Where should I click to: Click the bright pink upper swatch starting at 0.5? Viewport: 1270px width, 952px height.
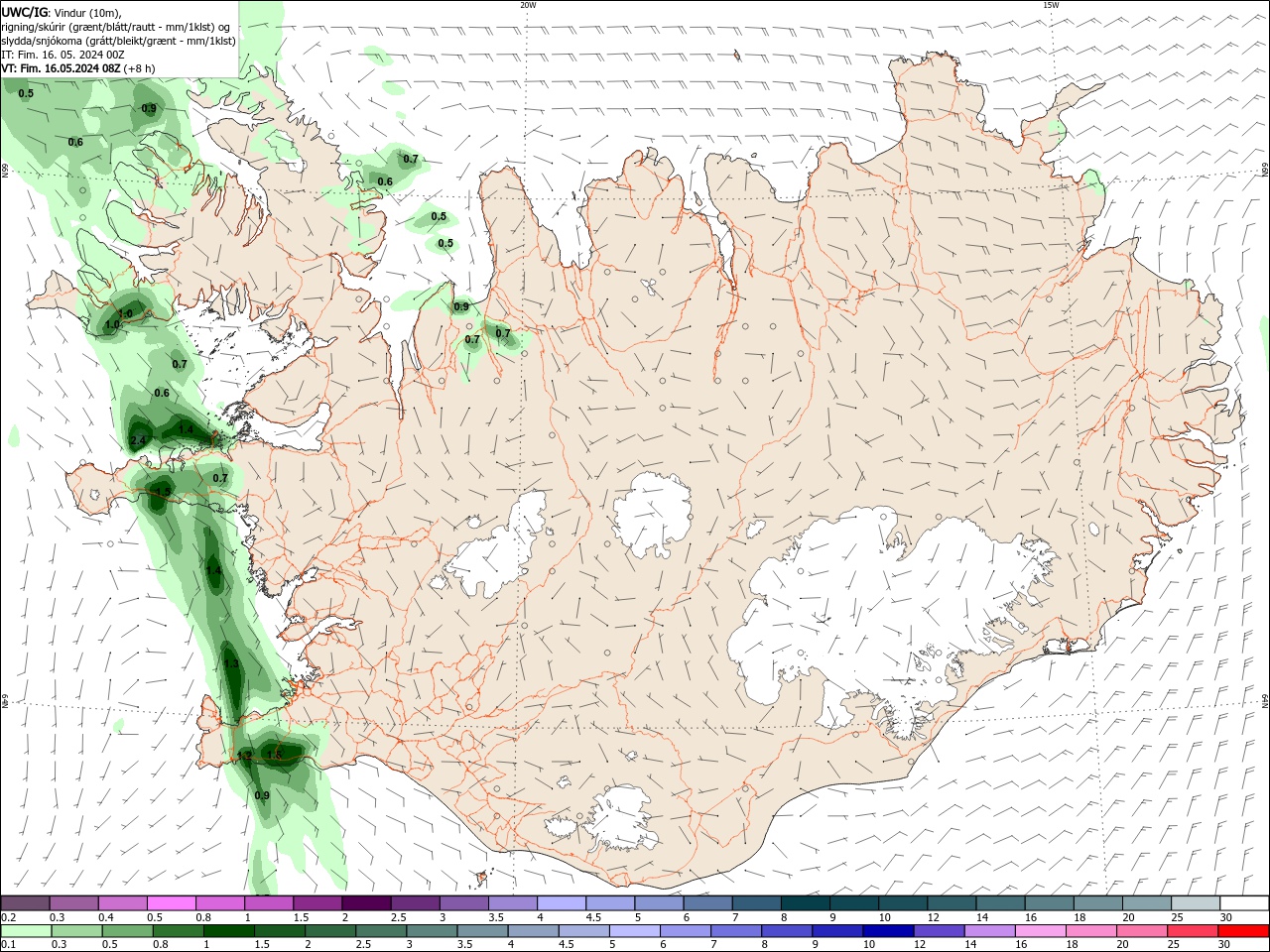(171, 903)
